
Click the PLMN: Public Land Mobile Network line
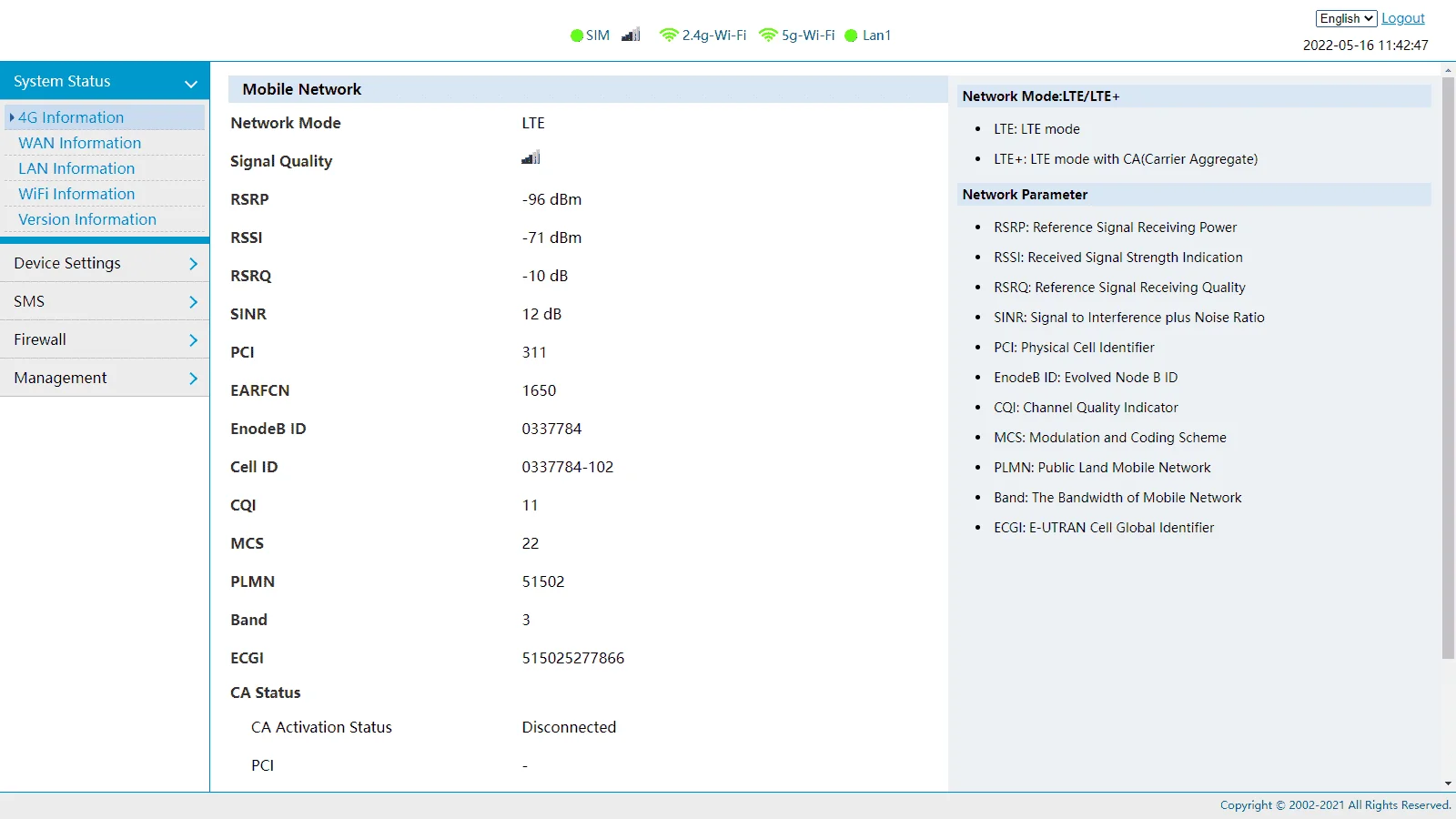tap(1102, 468)
